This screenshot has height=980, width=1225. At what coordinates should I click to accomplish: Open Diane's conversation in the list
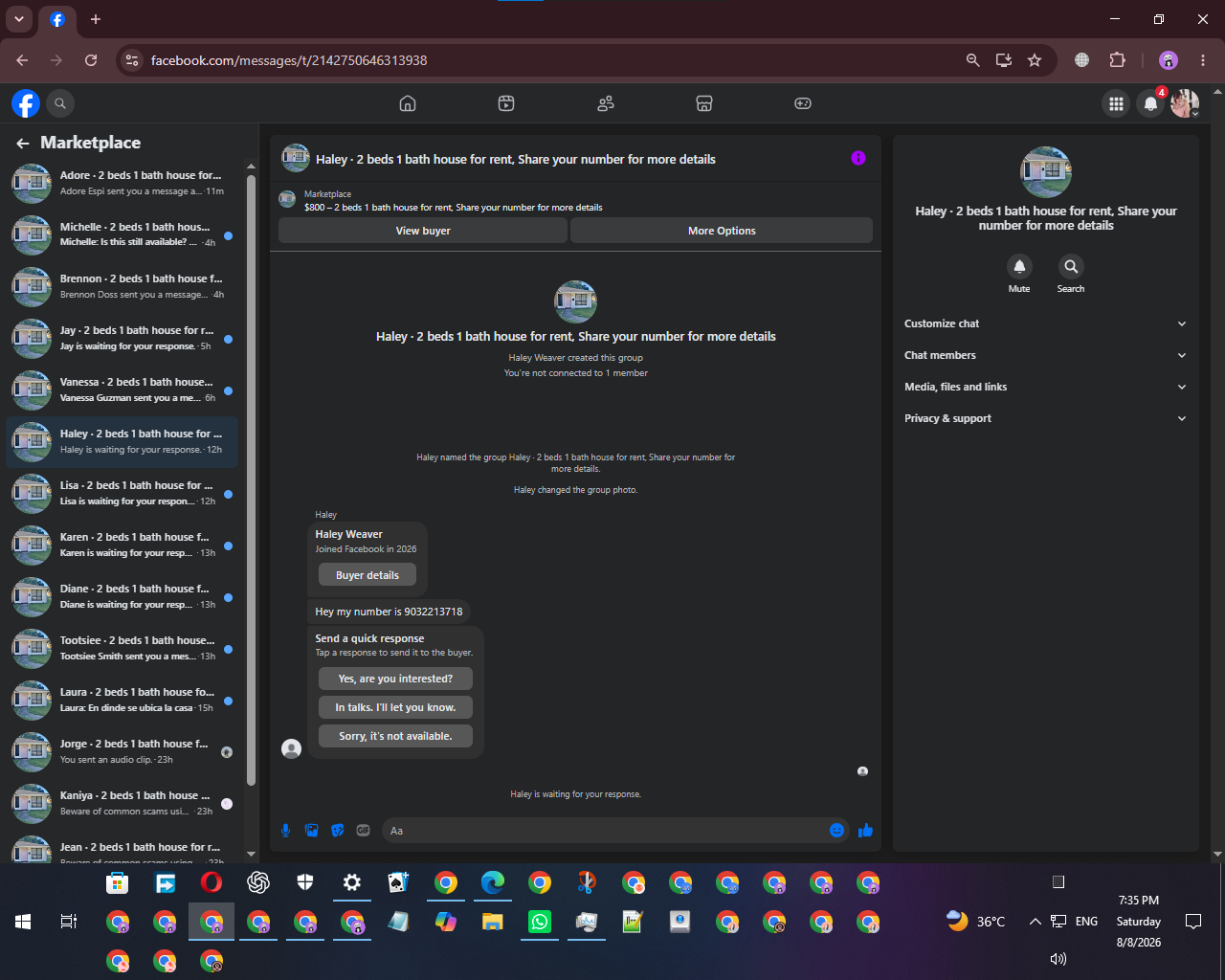pos(122,596)
